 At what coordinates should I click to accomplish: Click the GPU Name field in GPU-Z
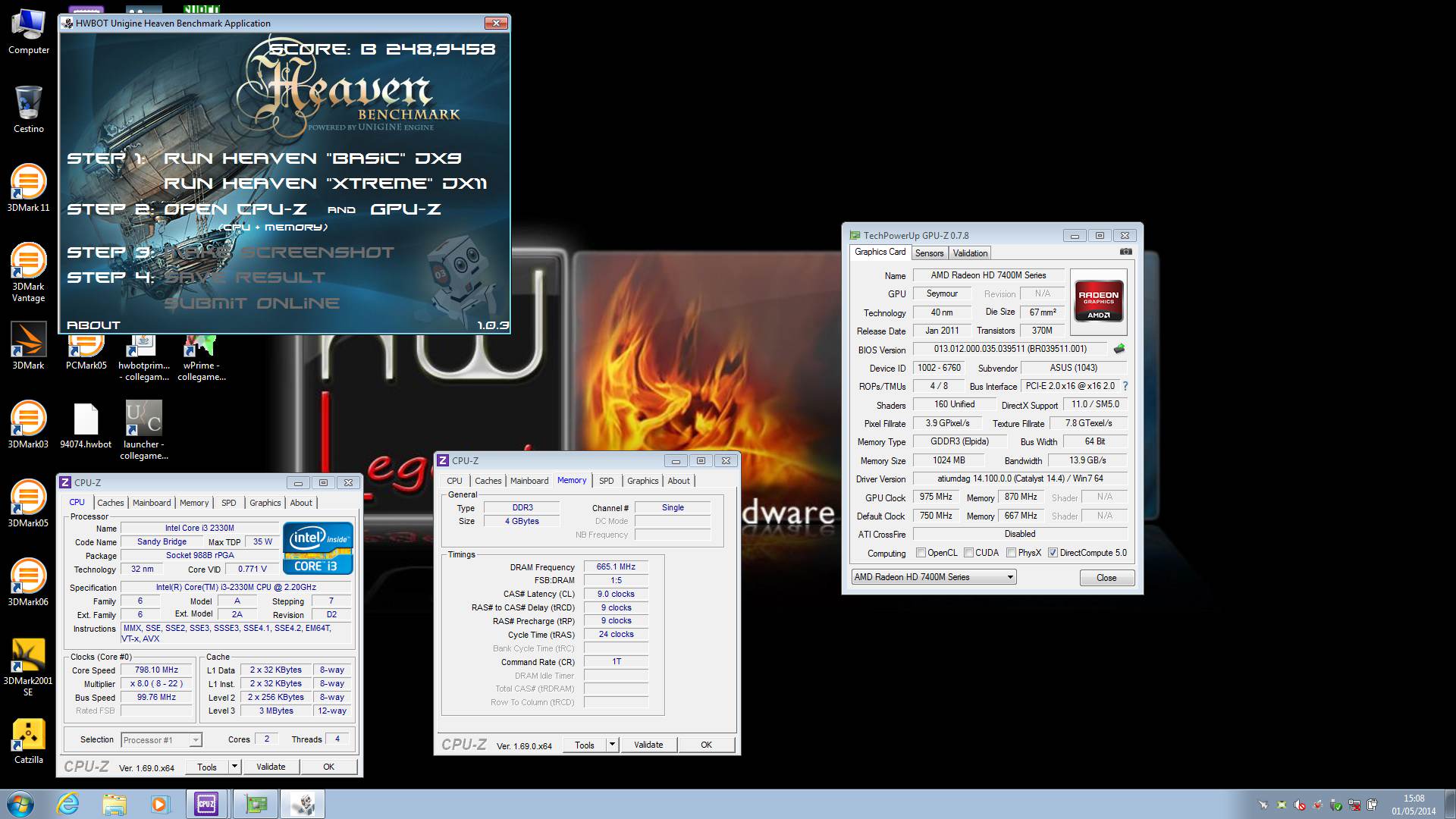[988, 275]
